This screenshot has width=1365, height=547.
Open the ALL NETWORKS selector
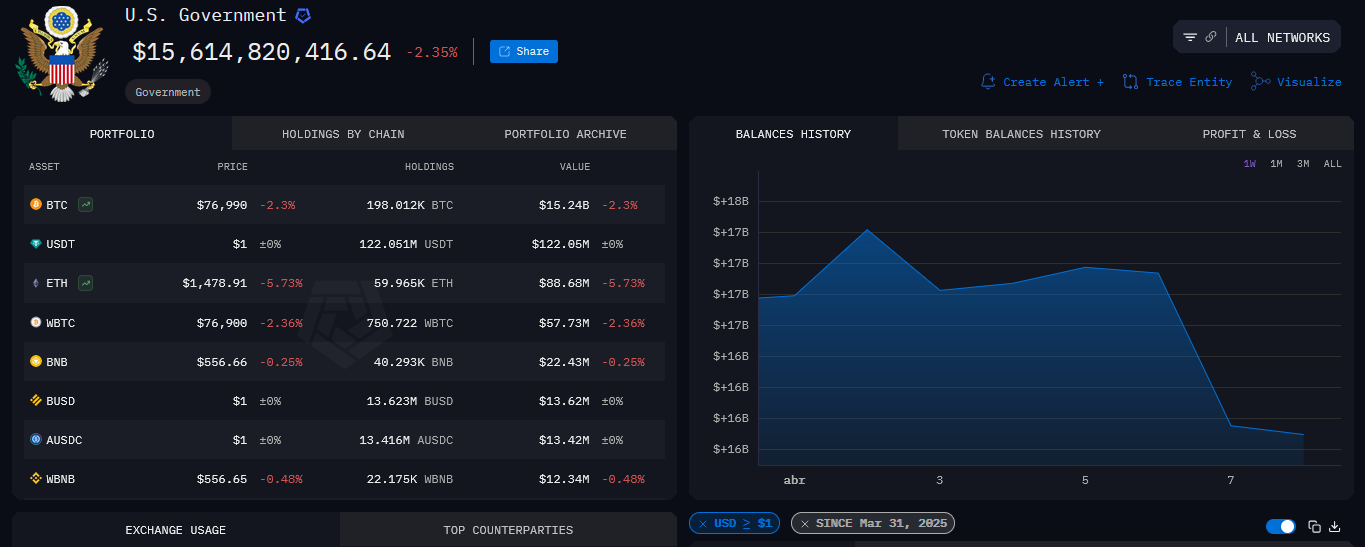[1282, 37]
